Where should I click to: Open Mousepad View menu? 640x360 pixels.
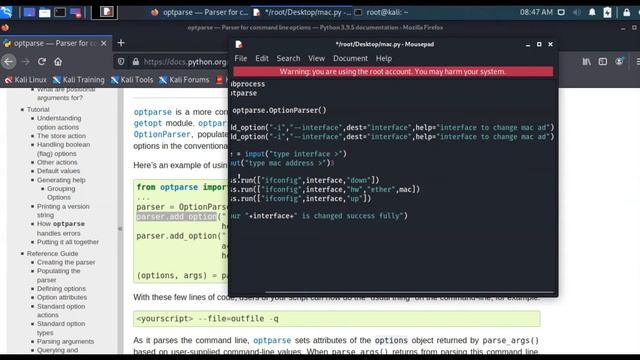(316, 58)
